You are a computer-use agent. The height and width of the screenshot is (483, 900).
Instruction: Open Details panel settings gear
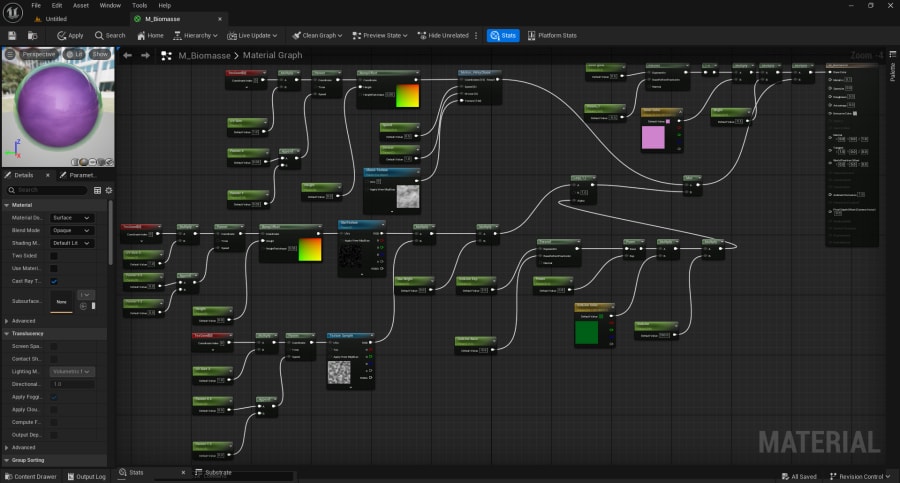point(108,190)
